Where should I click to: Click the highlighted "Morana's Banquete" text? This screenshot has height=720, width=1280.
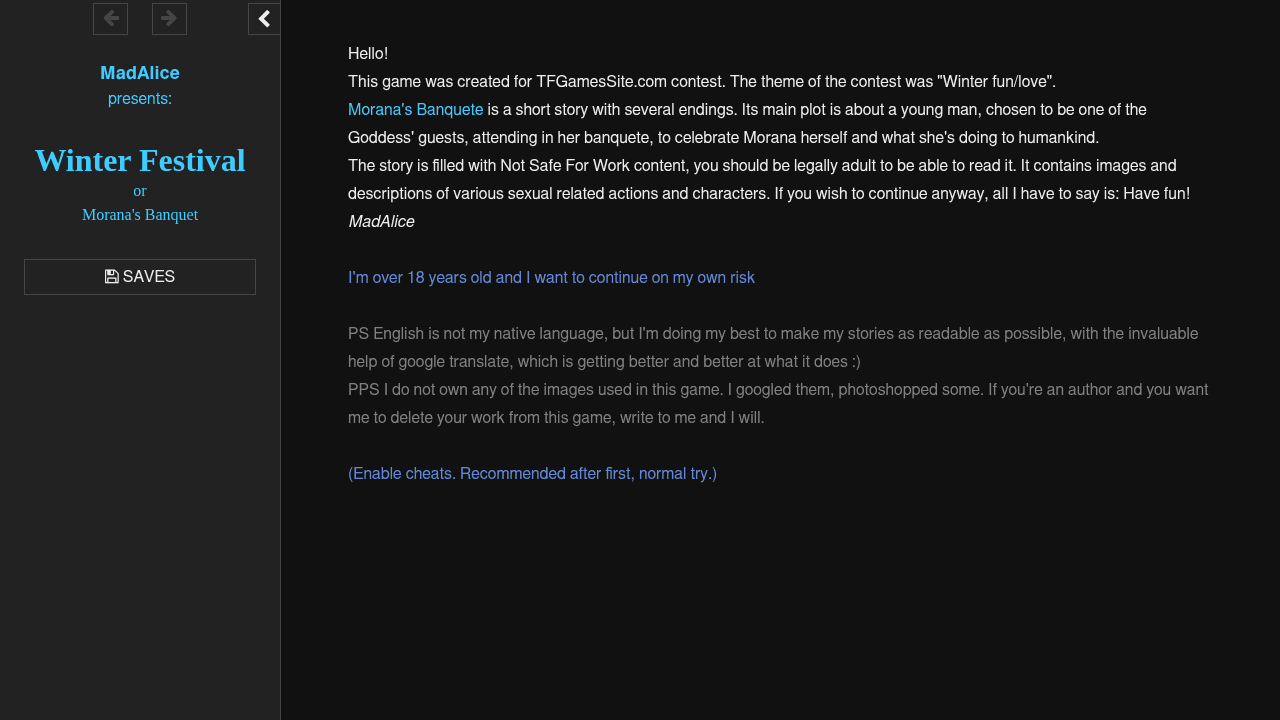[415, 110]
